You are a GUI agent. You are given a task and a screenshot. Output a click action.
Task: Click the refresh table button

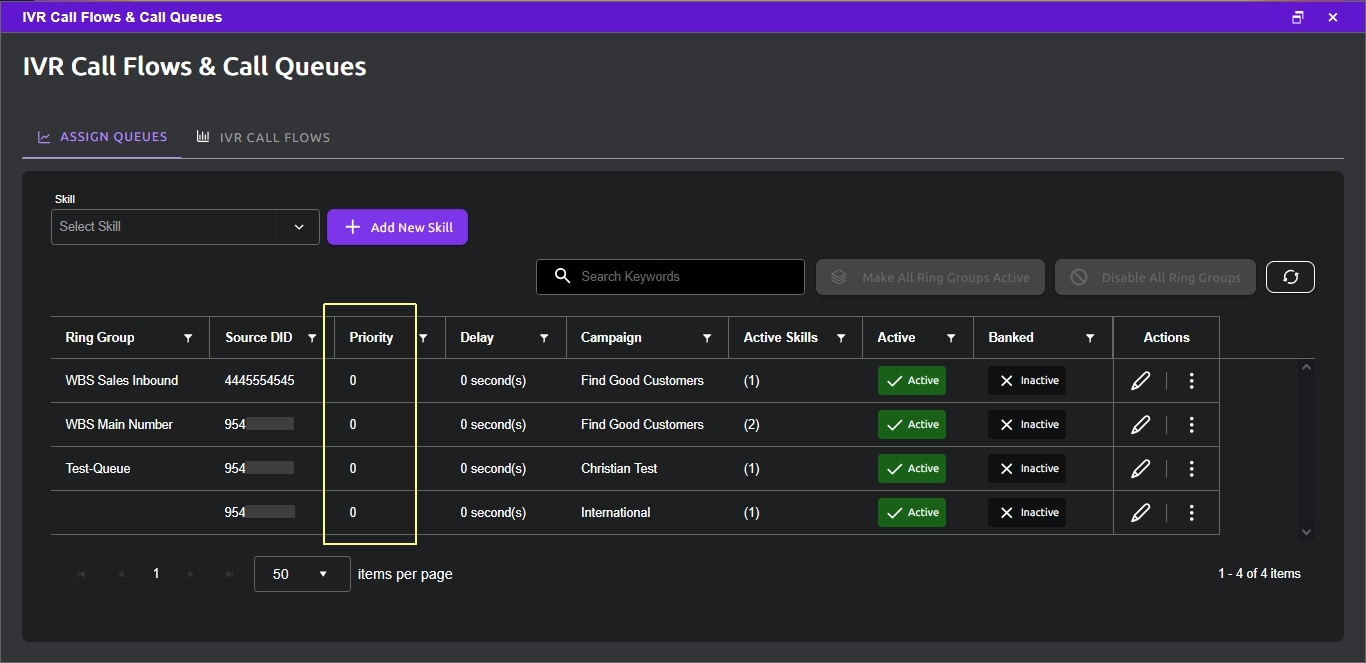[x=1290, y=277]
